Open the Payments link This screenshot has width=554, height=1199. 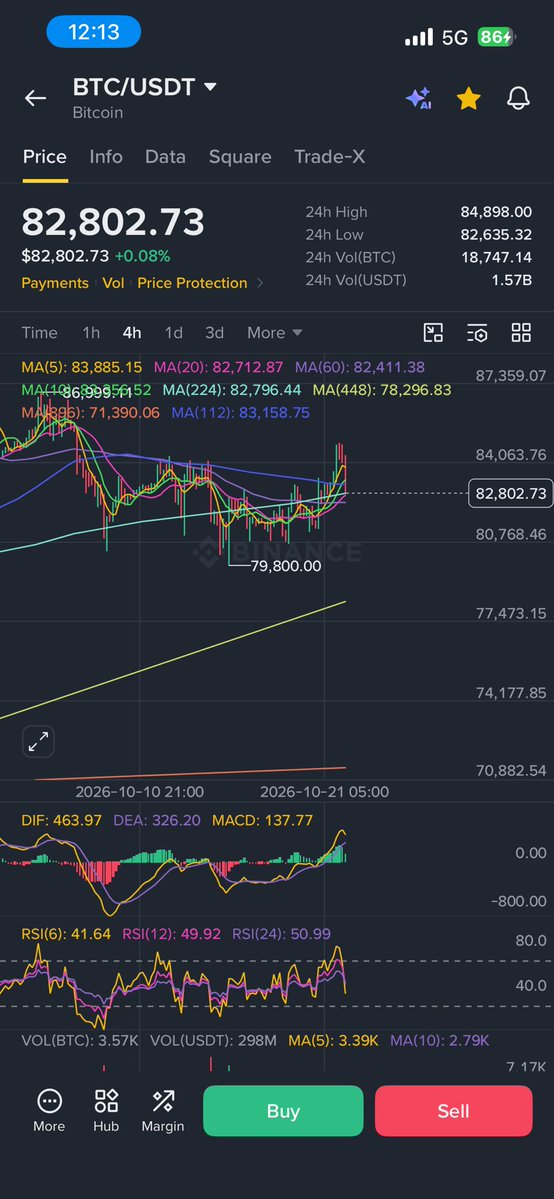pyautogui.click(x=55, y=283)
